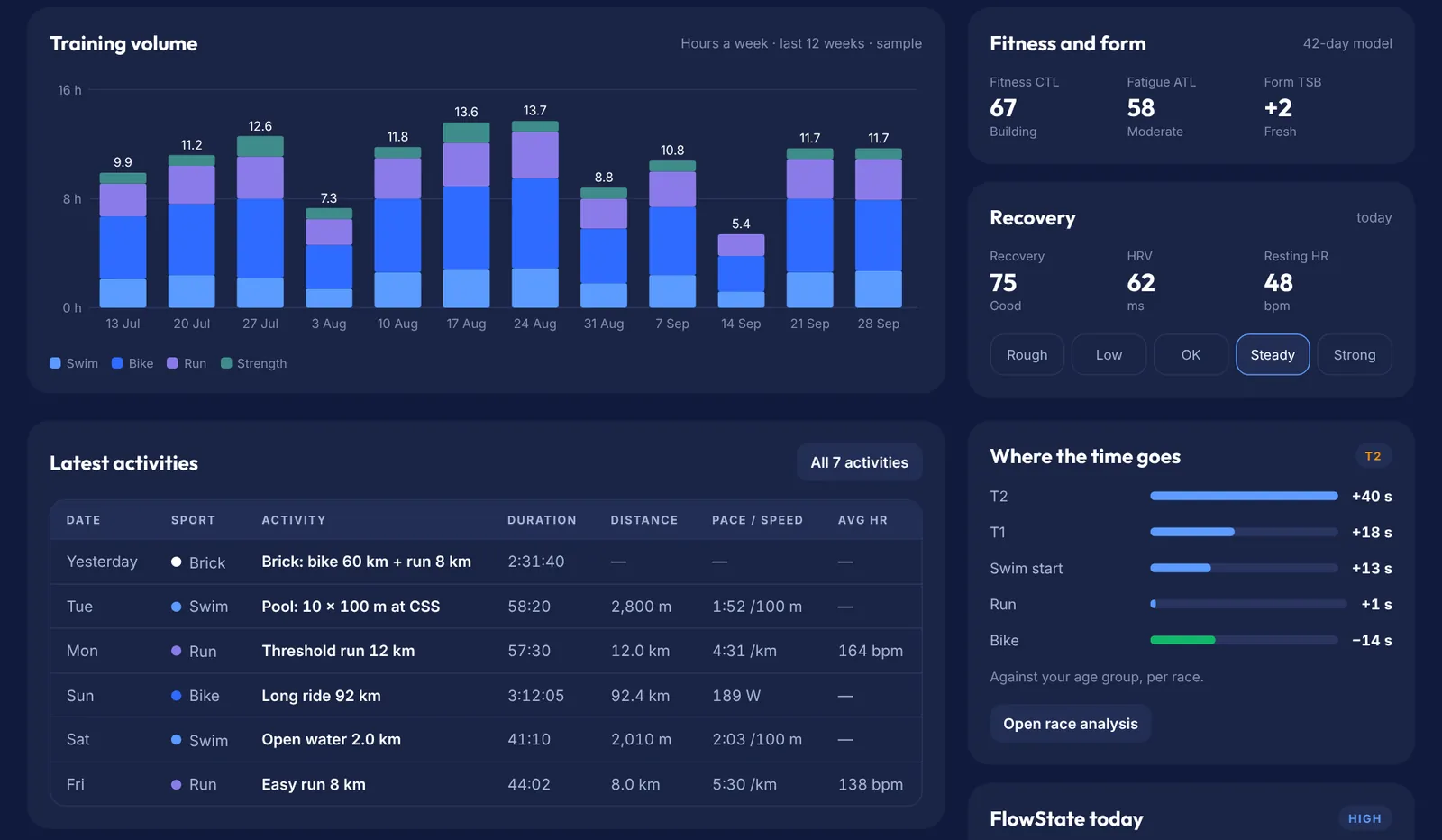Click the '+40 s' T2 time value

(1372, 496)
